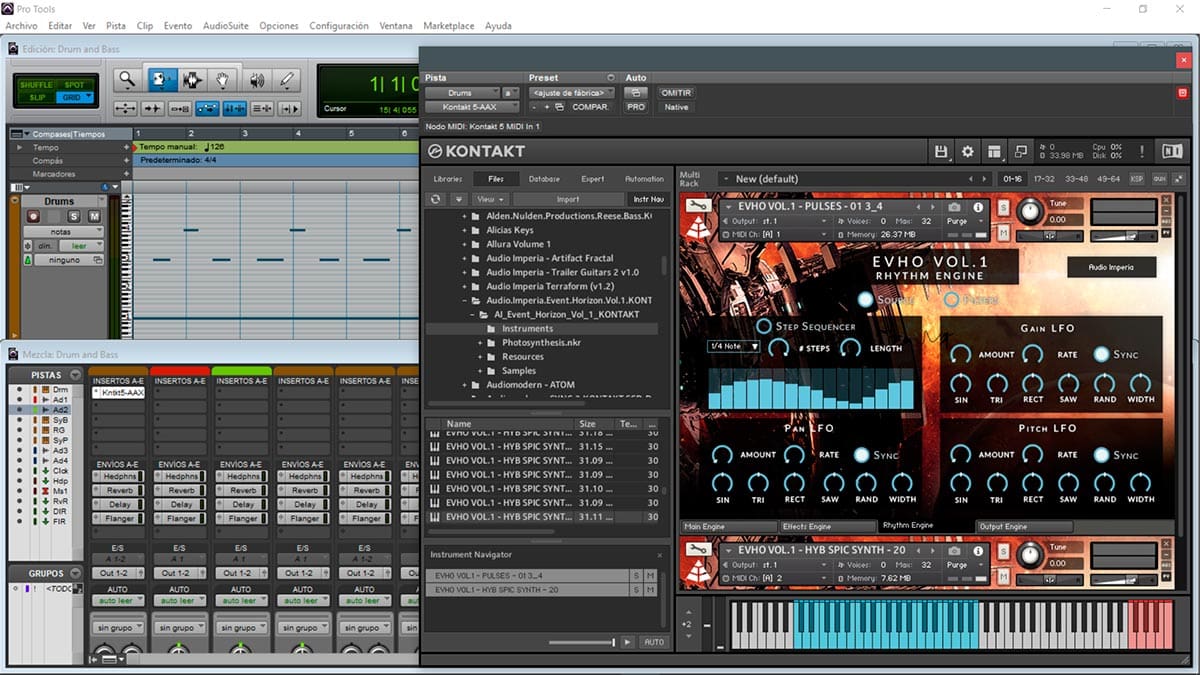The height and width of the screenshot is (675, 1200).
Task: Open Kontakt options gear icon
Action: pos(968,151)
